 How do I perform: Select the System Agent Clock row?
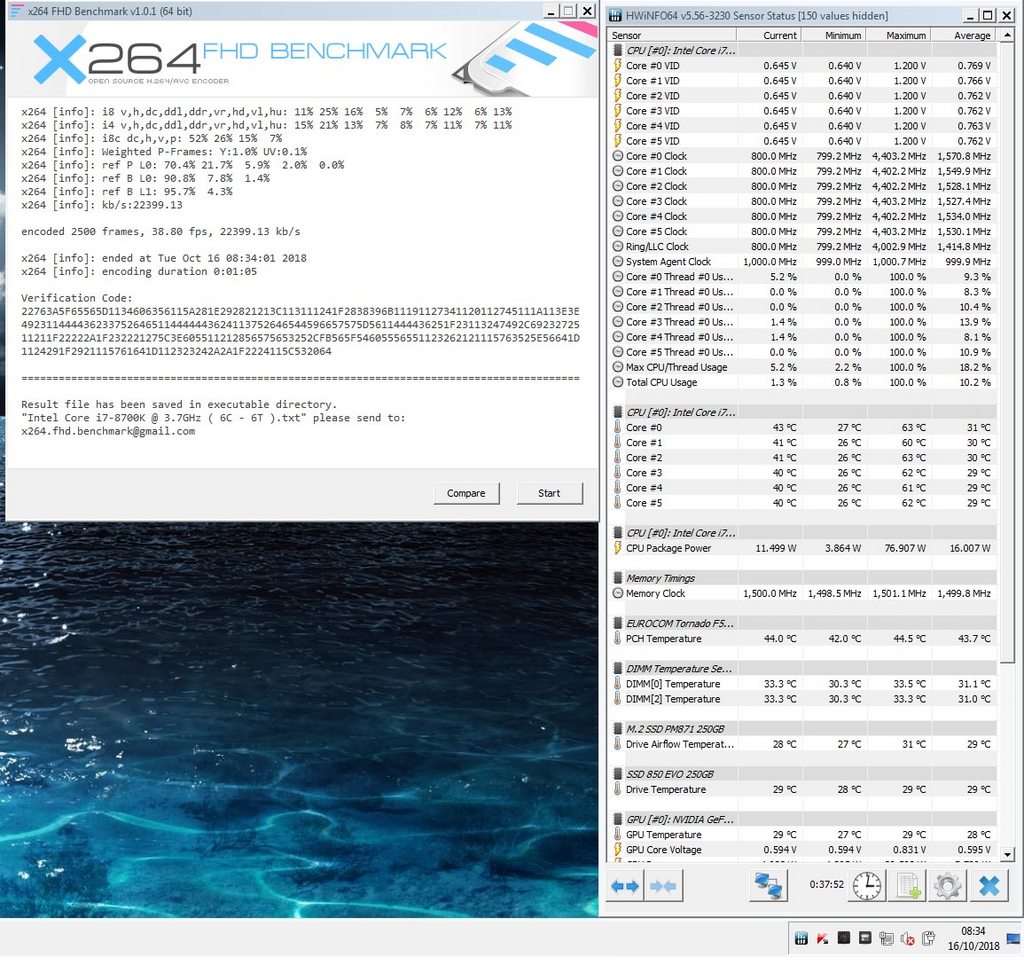pos(803,261)
